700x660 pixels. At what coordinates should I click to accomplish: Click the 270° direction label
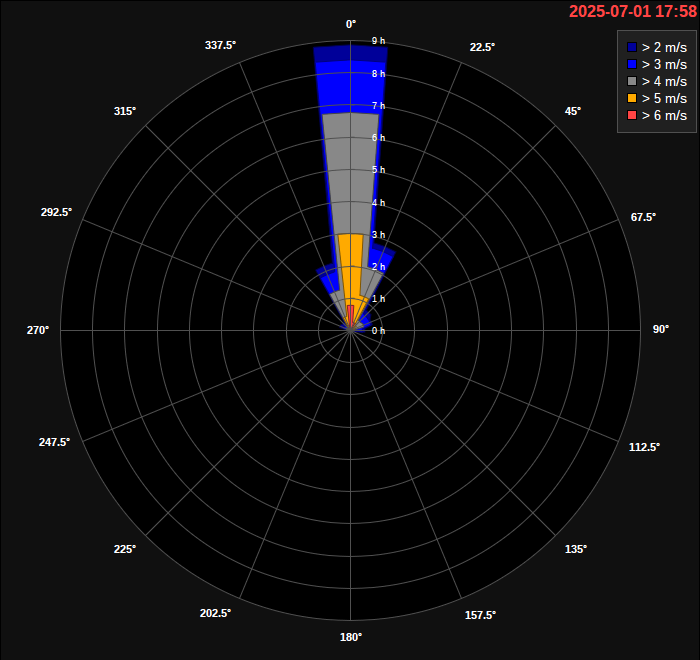pyautogui.click(x=38, y=330)
